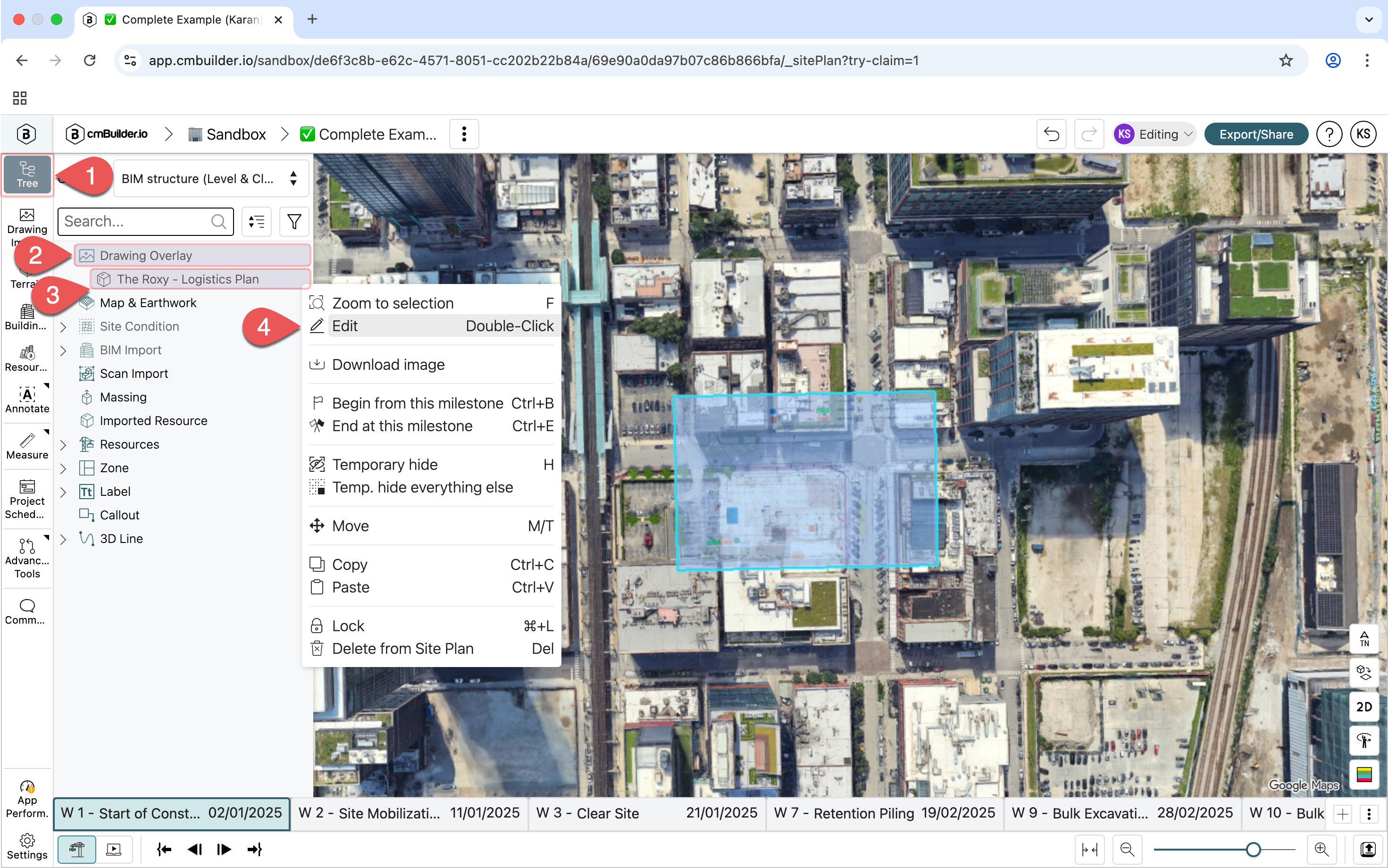Click the timeline zoom slider handle
Image resolution: width=1388 pixels, height=868 pixels.
tap(1253, 849)
